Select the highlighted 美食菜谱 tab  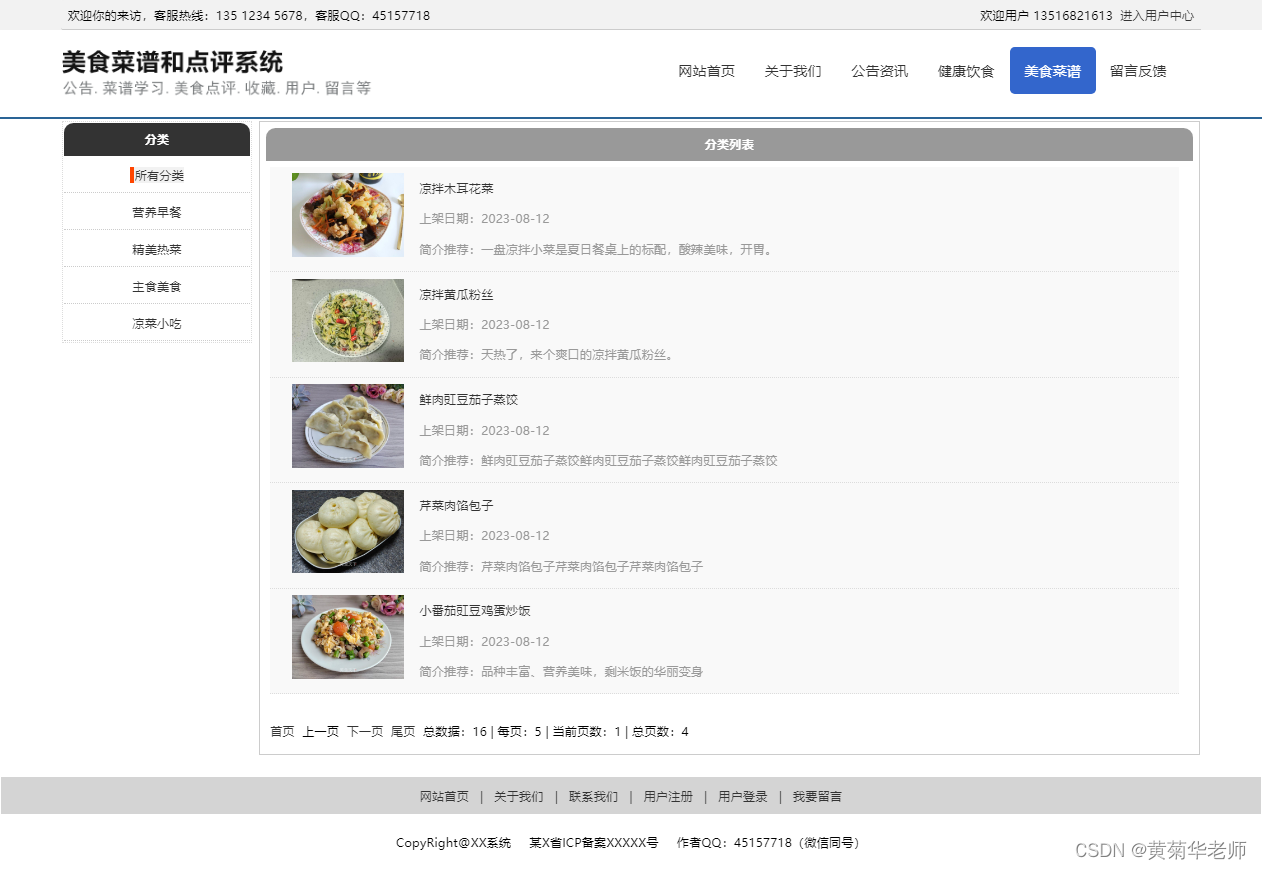(1052, 71)
